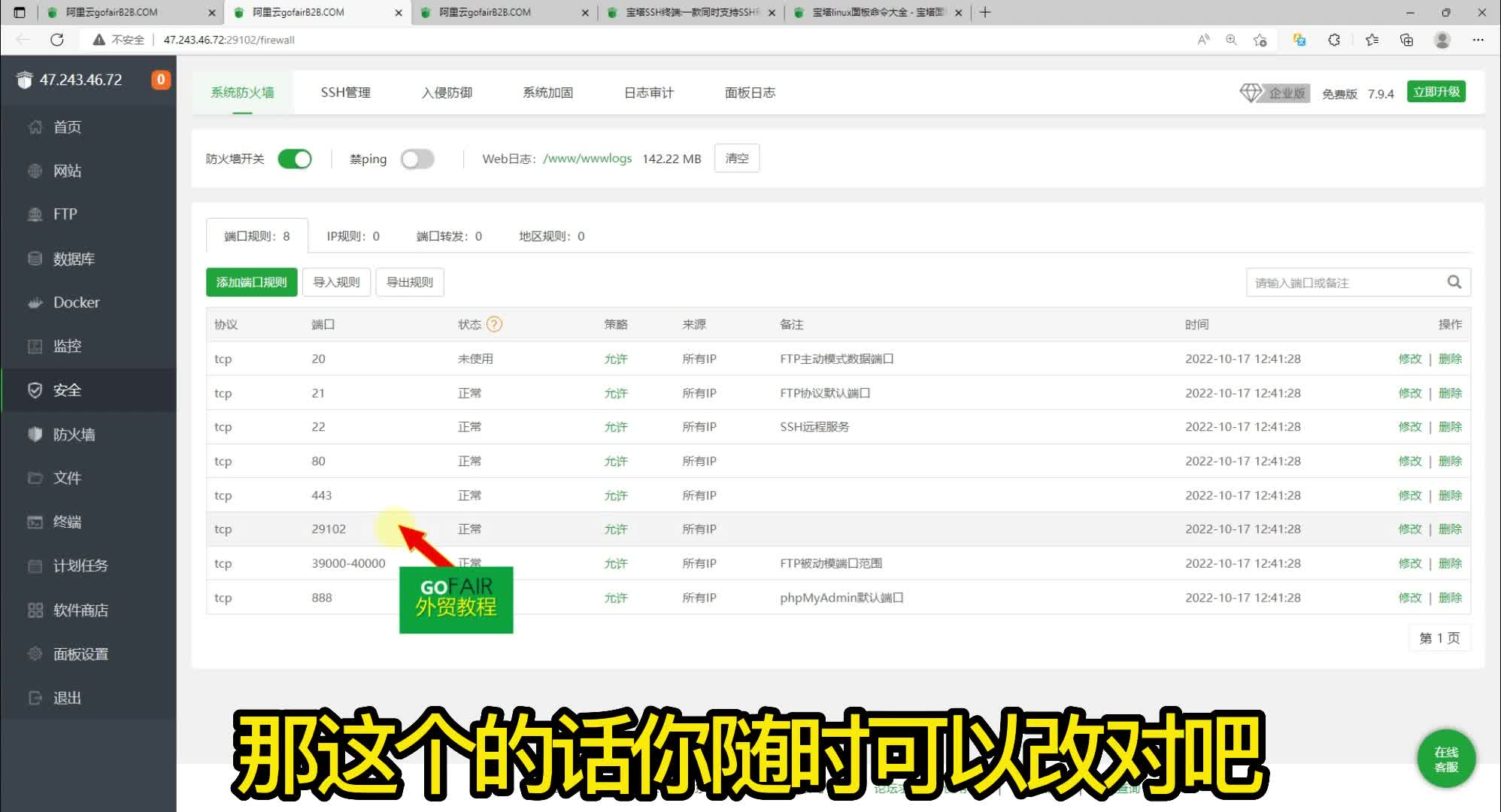Click the 导出规则 button
This screenshot has height=812, width=1501.
pyautogui.click(x=410, y=282)
